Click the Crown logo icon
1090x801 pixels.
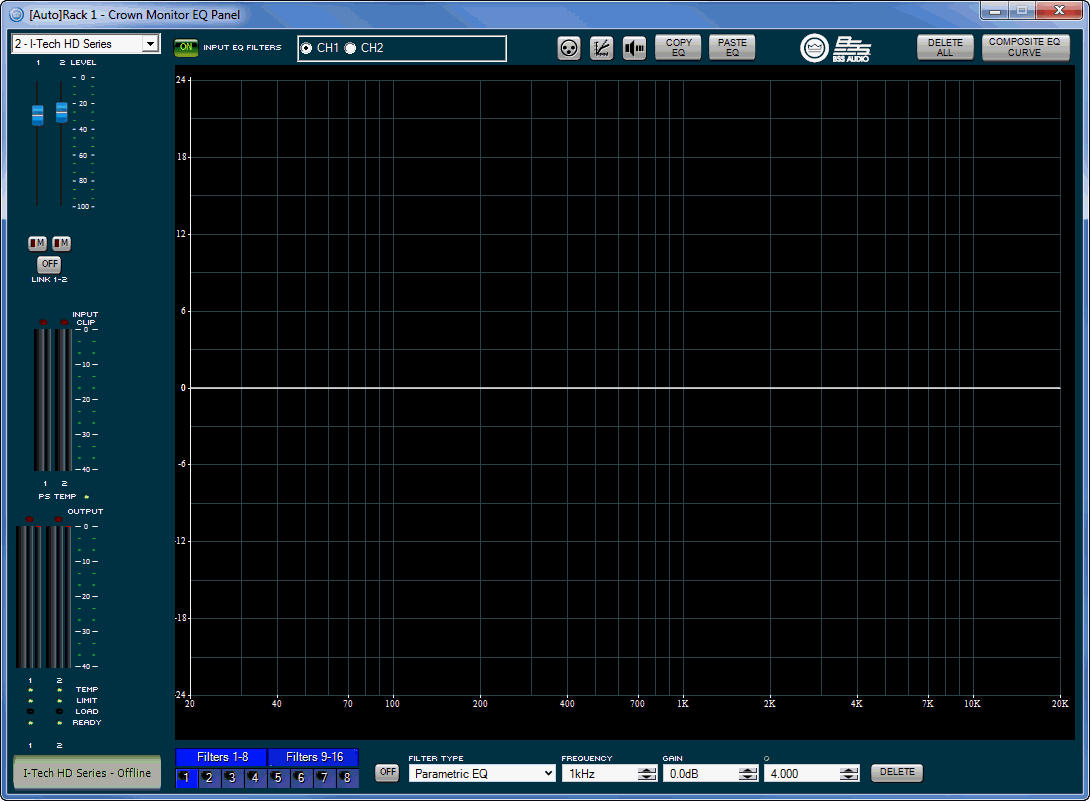tap(814, 48)
